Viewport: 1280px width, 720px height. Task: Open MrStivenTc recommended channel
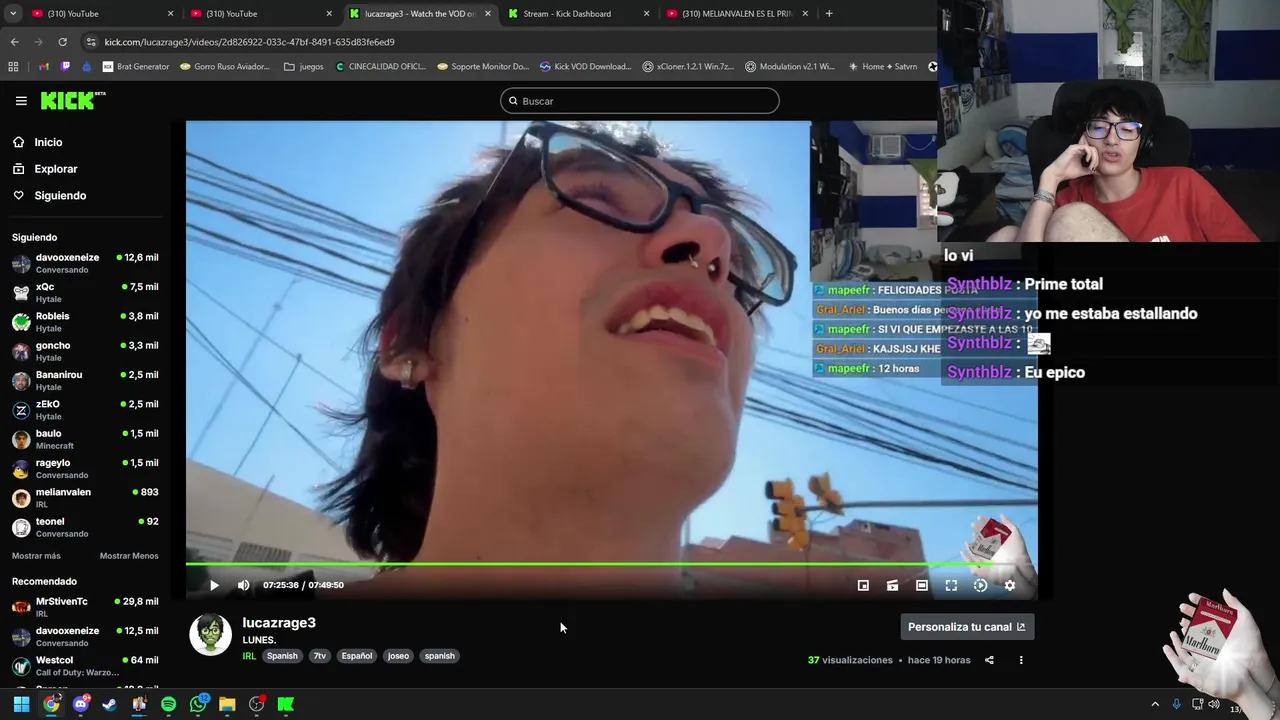[x=85, y=607]
